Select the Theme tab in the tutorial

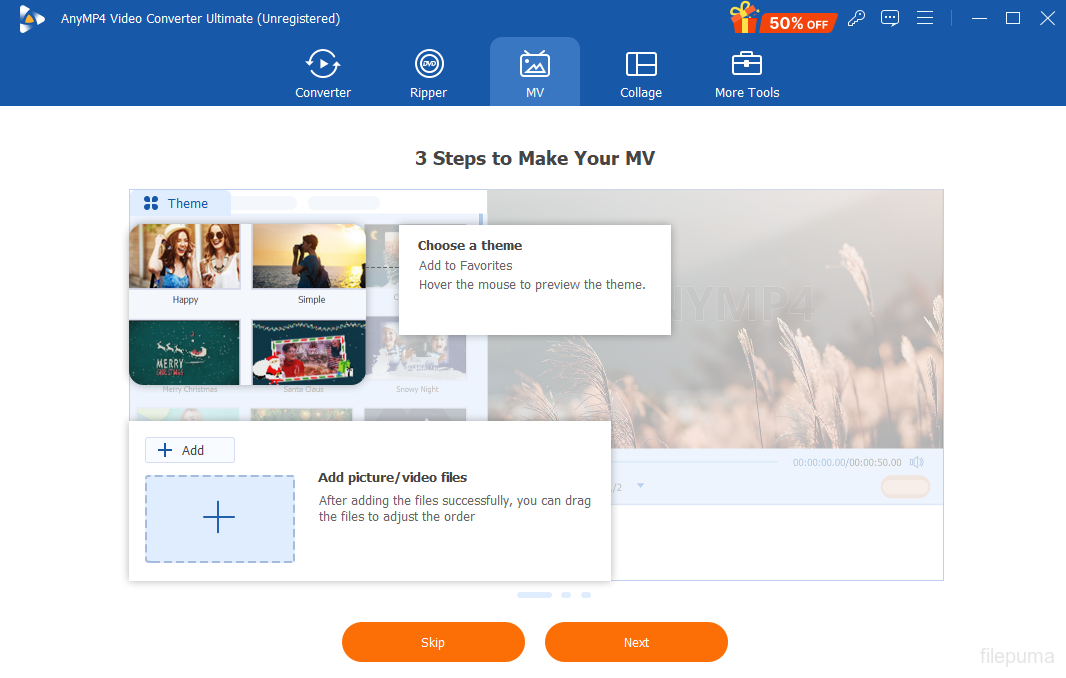point(179,203)
